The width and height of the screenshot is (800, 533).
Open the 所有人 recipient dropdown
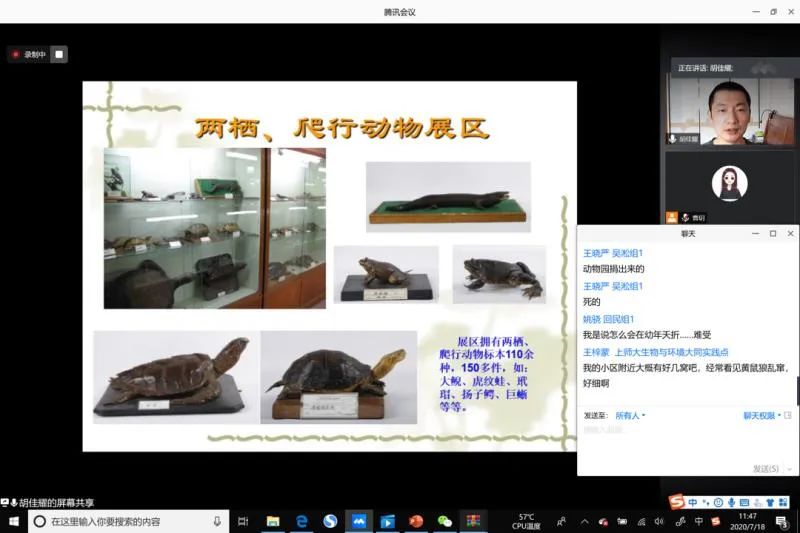[630, 415]
